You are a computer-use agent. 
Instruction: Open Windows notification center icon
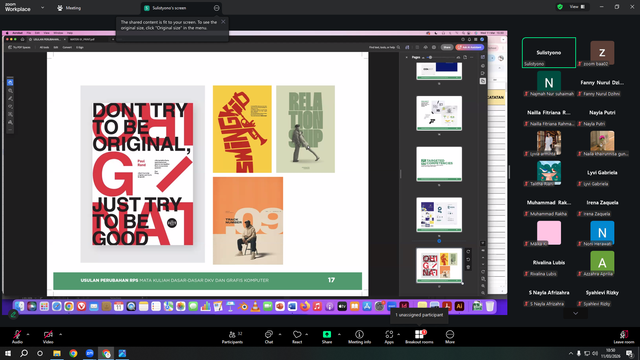pos(630,353)
